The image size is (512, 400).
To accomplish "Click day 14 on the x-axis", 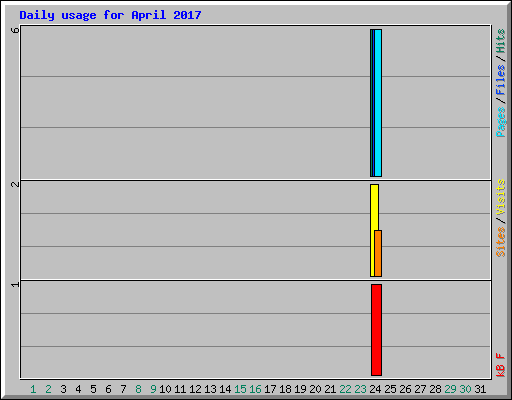I will [x=225, y=389].
